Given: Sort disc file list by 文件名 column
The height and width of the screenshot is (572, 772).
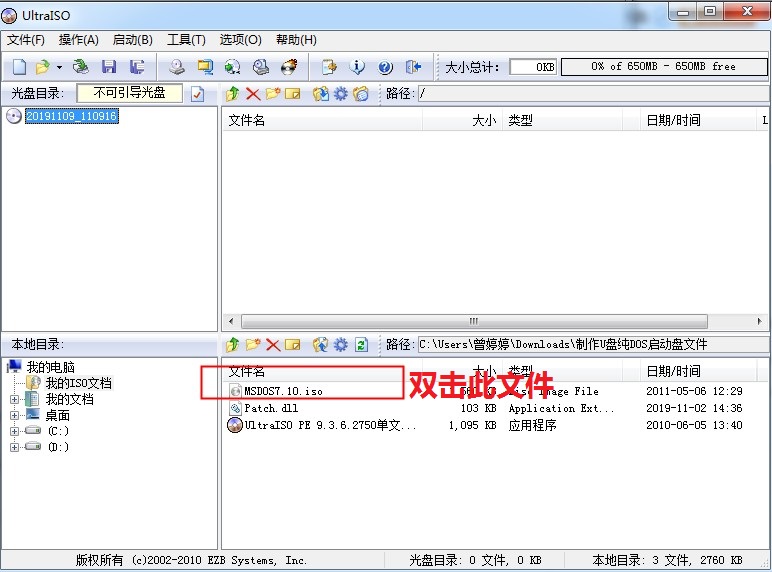Looking at the screenshot, I should tap(322, 120).
